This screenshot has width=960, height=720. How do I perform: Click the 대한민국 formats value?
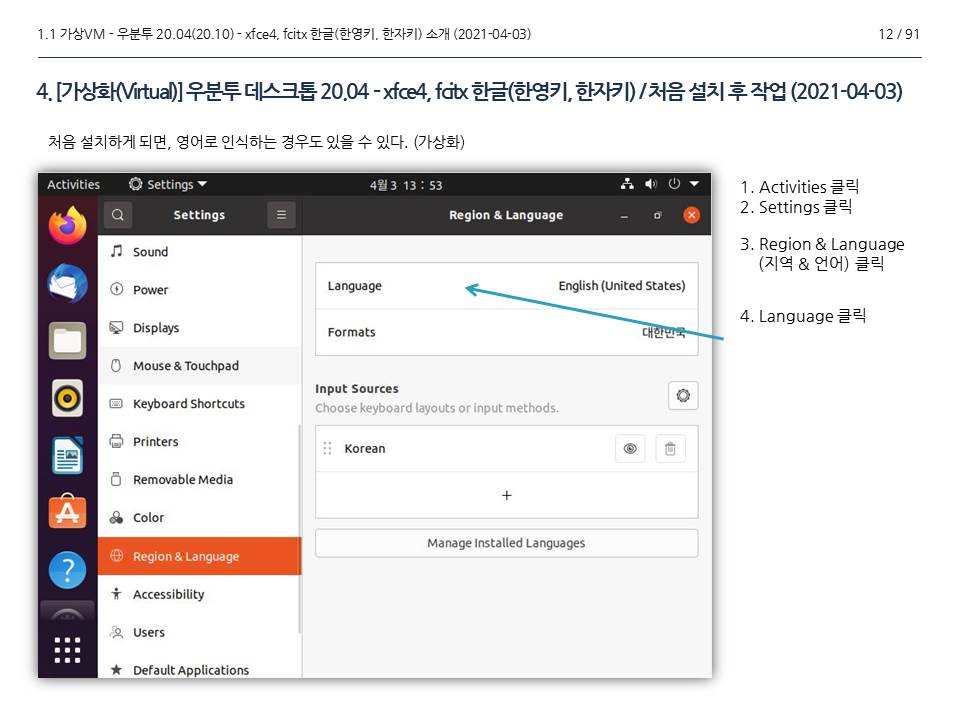[x=664, y=332]
